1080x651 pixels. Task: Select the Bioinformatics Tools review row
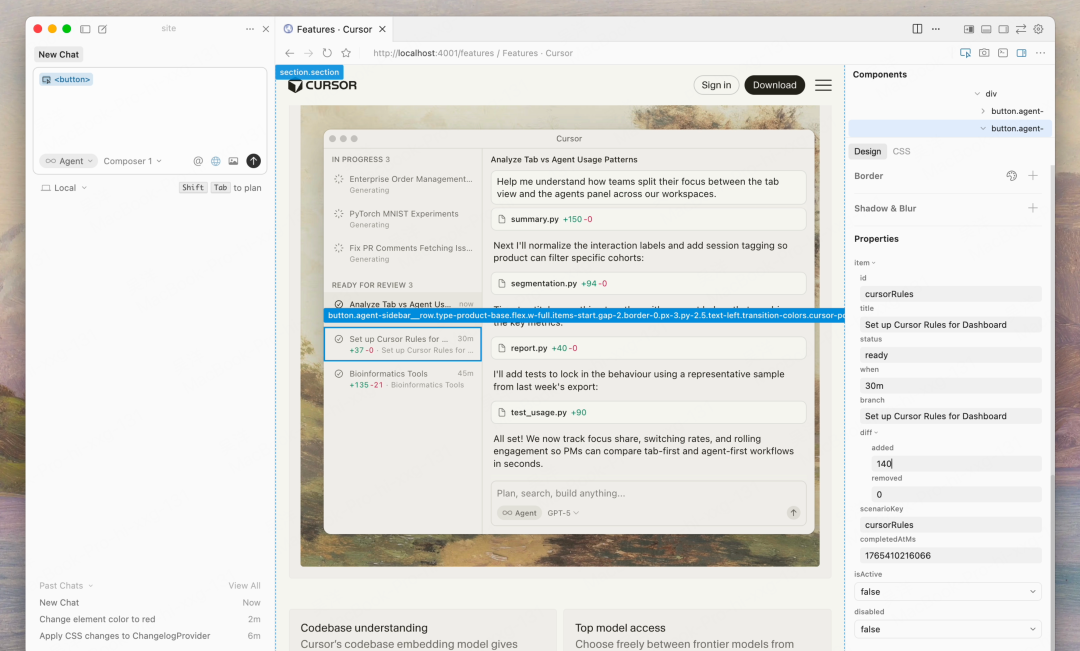403,379
